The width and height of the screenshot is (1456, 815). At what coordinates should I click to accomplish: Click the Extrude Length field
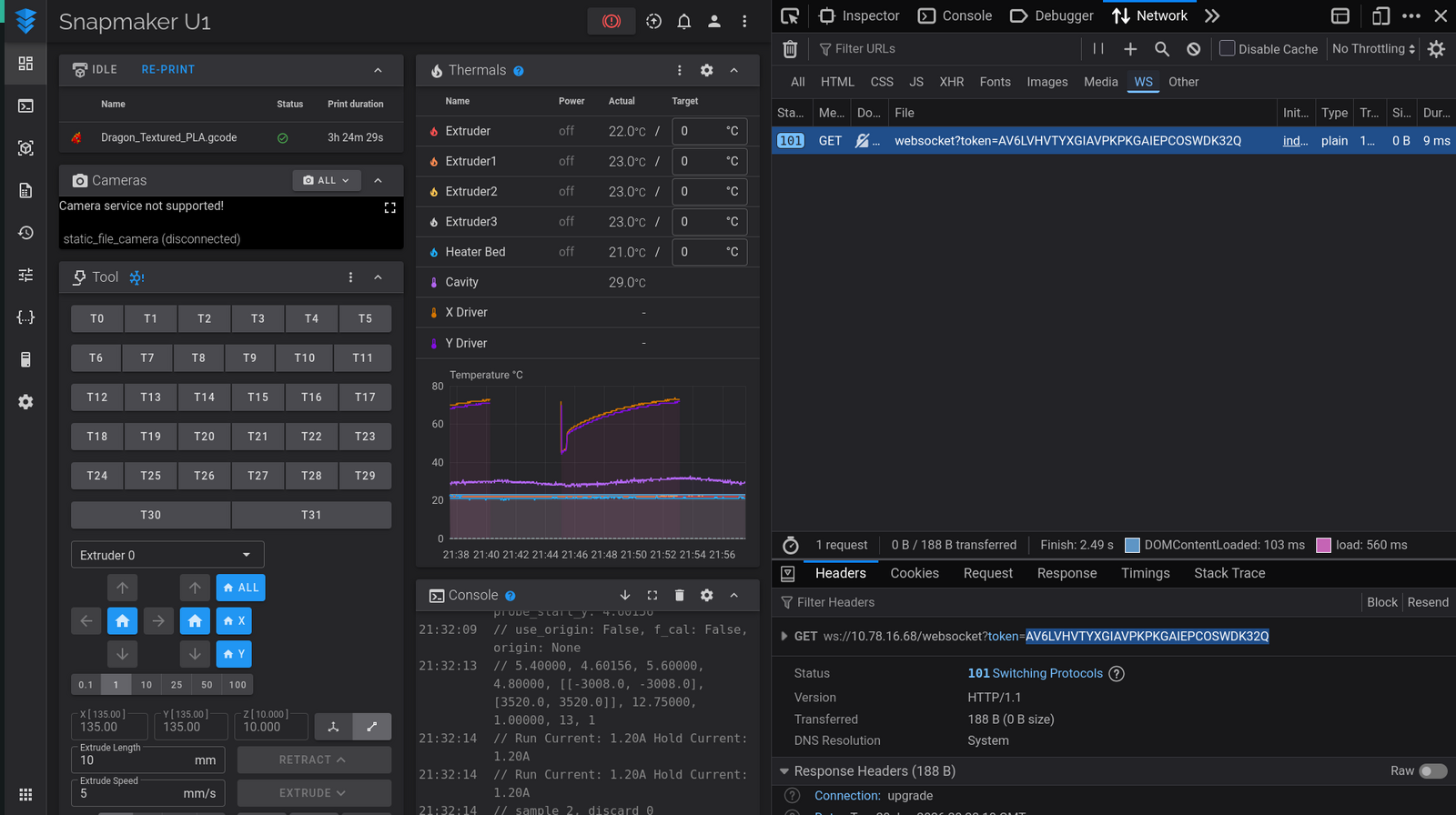[147, 760]
